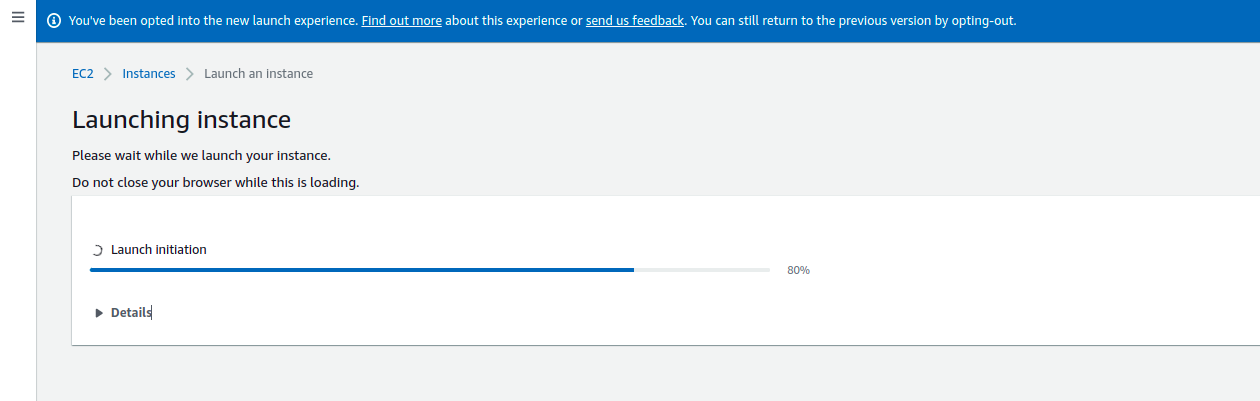Go to EC2 in the breadcrumb
The width and height of the screenshot is (1260, 401).
point(83,74)
